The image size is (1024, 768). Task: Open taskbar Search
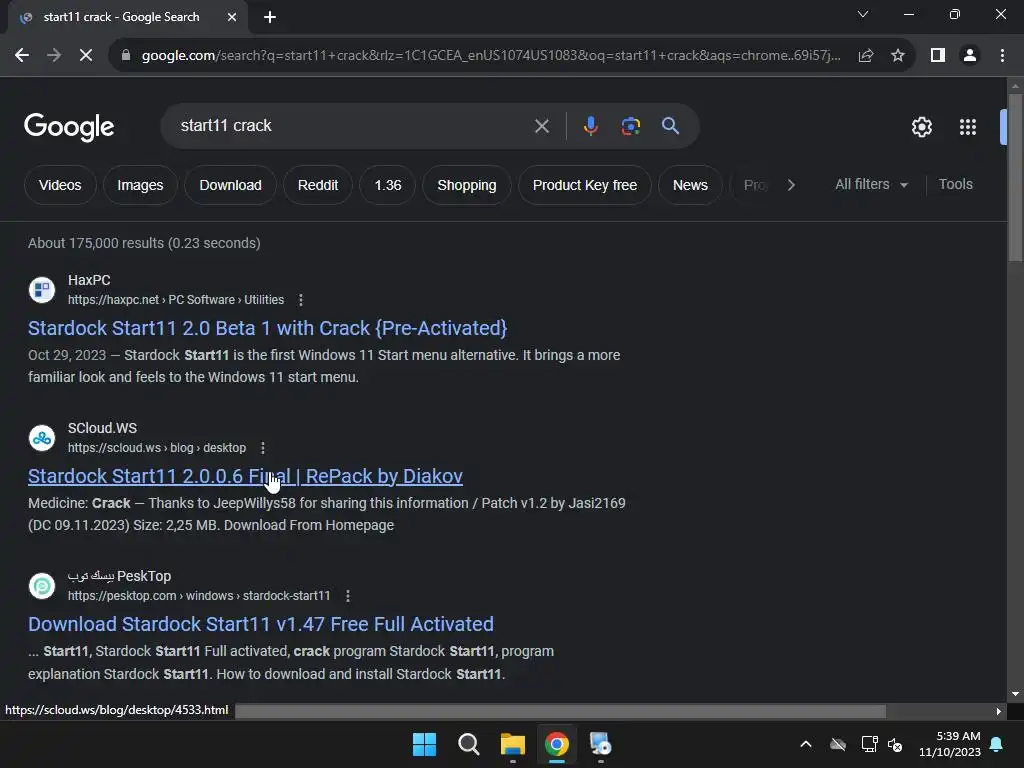469,744
